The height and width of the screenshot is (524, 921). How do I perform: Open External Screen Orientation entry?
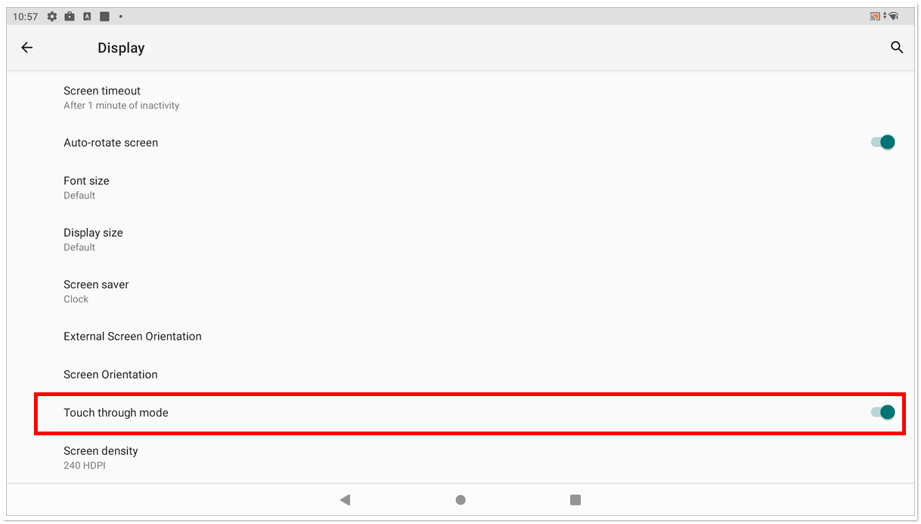pyautogui.click(x=460, y=336)
